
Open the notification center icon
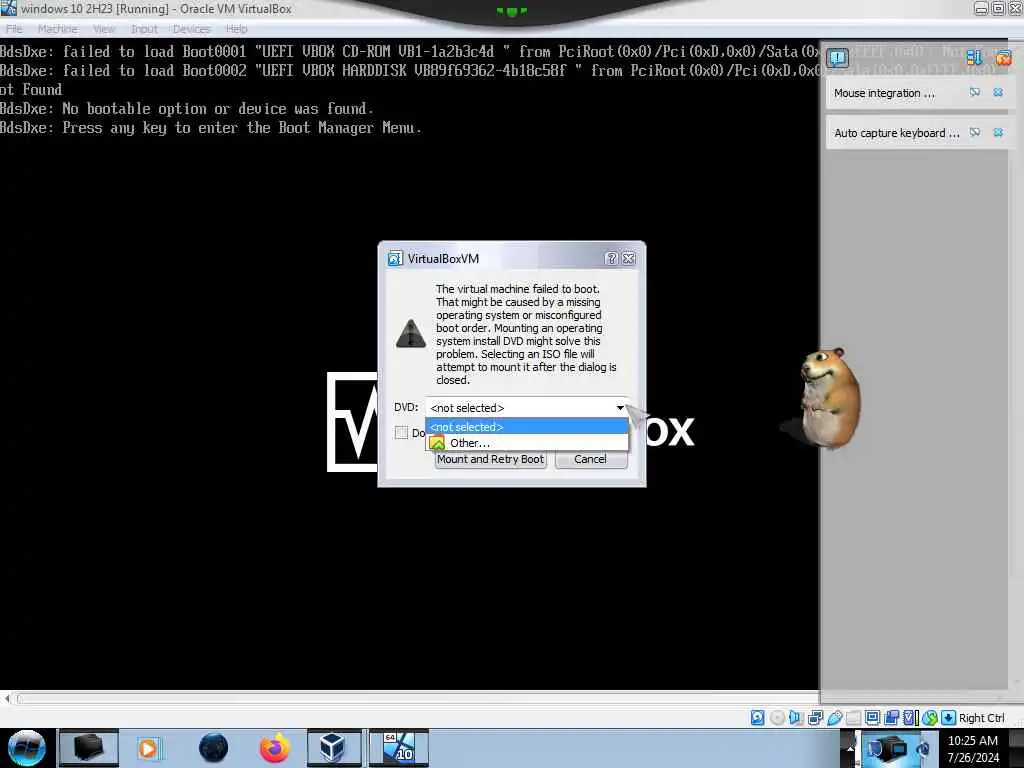coord(837,58)
